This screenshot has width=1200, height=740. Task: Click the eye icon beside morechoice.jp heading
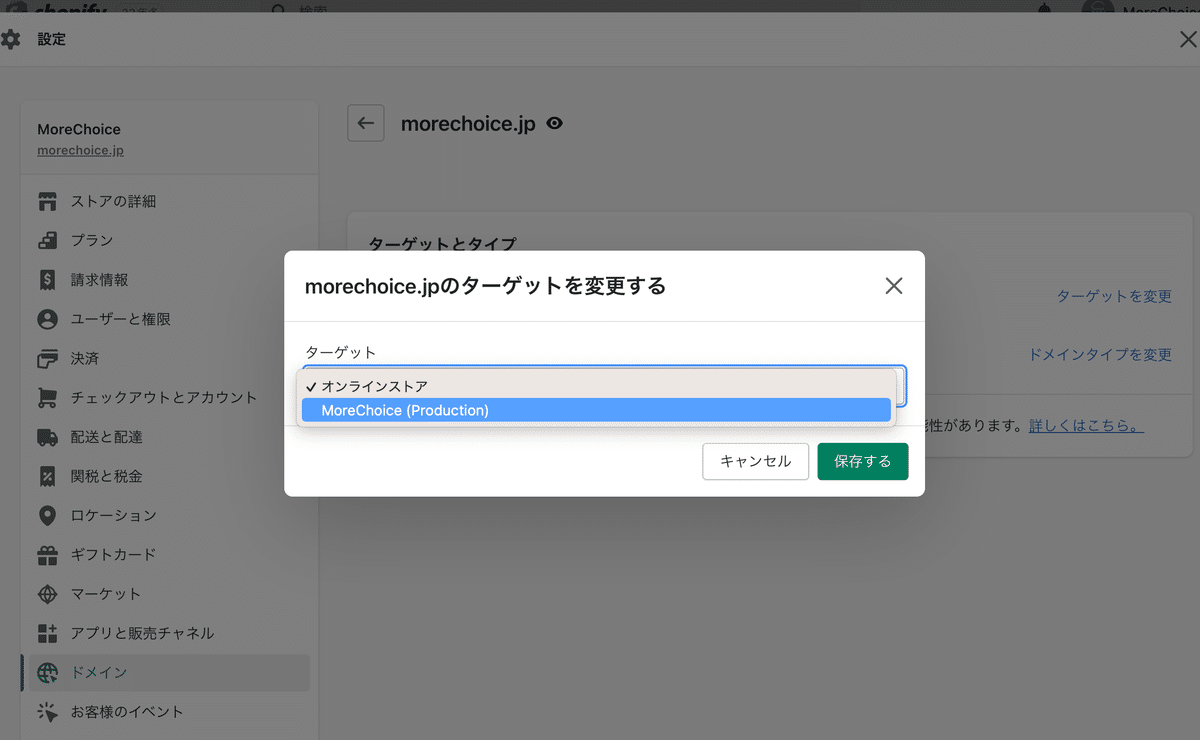coord(555,123)
